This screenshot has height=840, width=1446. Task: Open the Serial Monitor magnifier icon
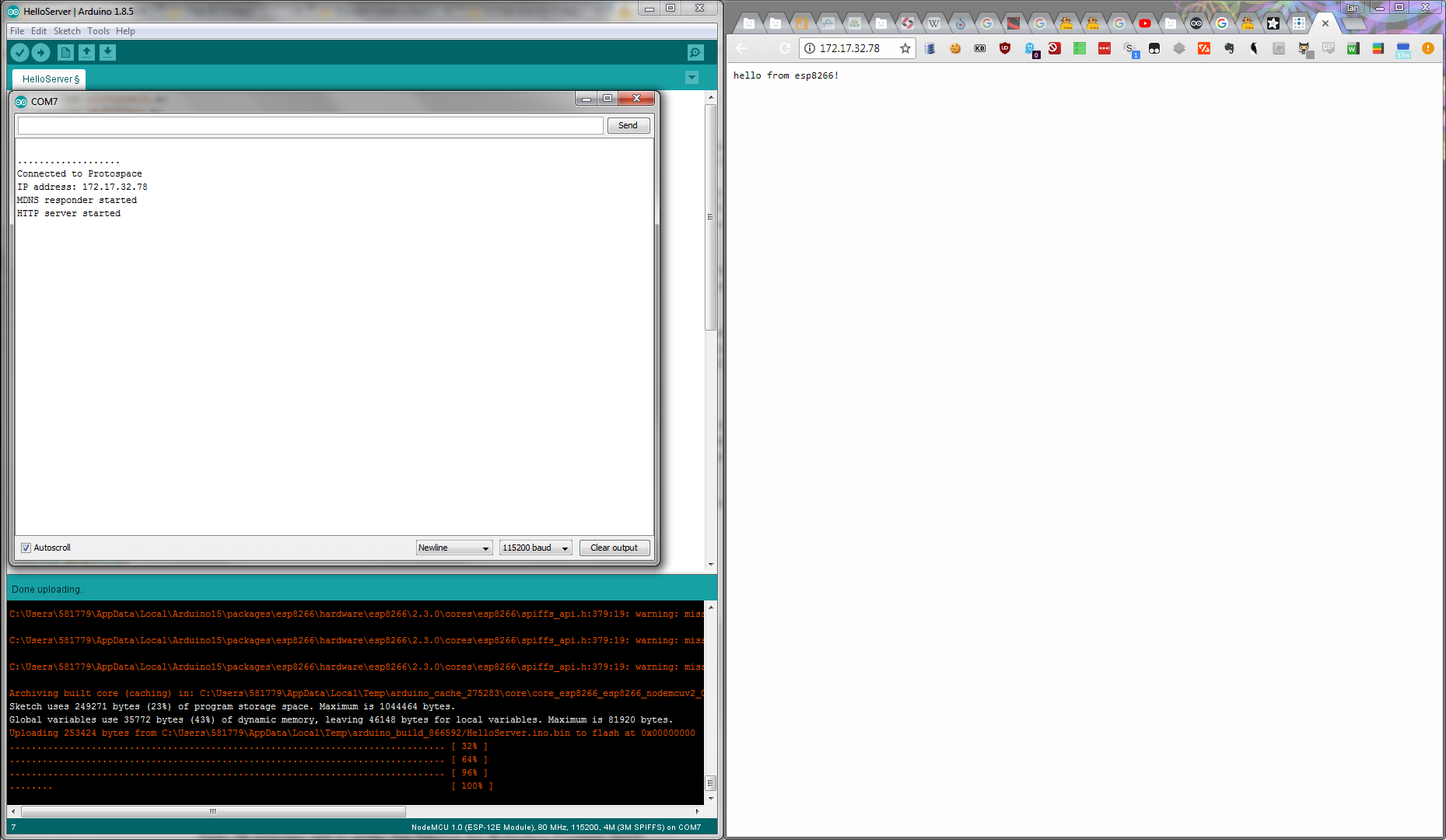pos(695,52)
